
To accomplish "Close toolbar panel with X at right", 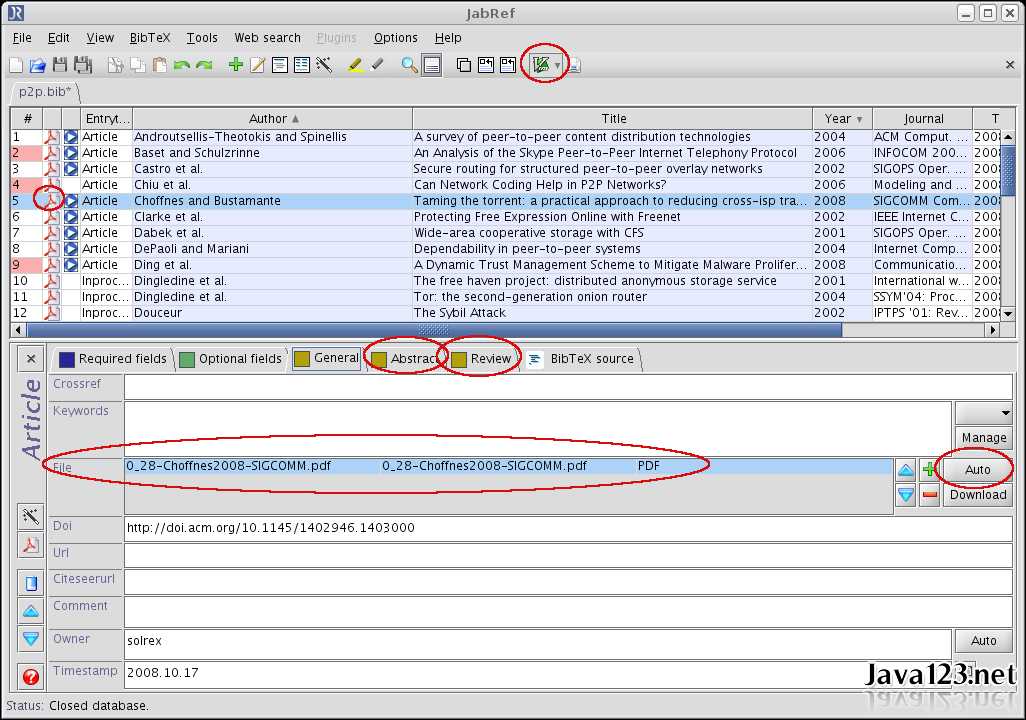I will click(x=1010, y=65).
